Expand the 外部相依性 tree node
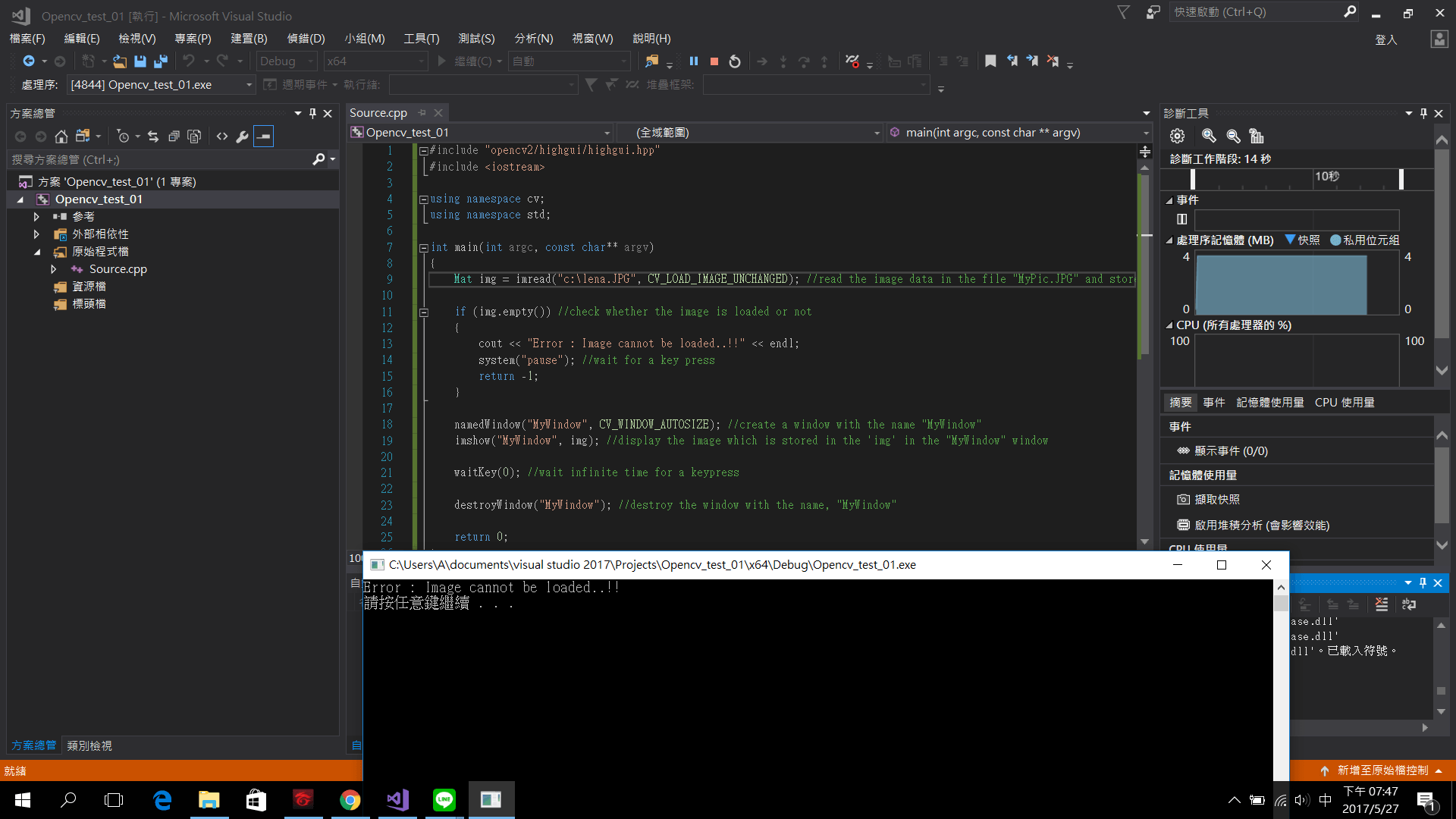Image resolution: width=1456 pixels, height=819 pixels. coord(36,234)
